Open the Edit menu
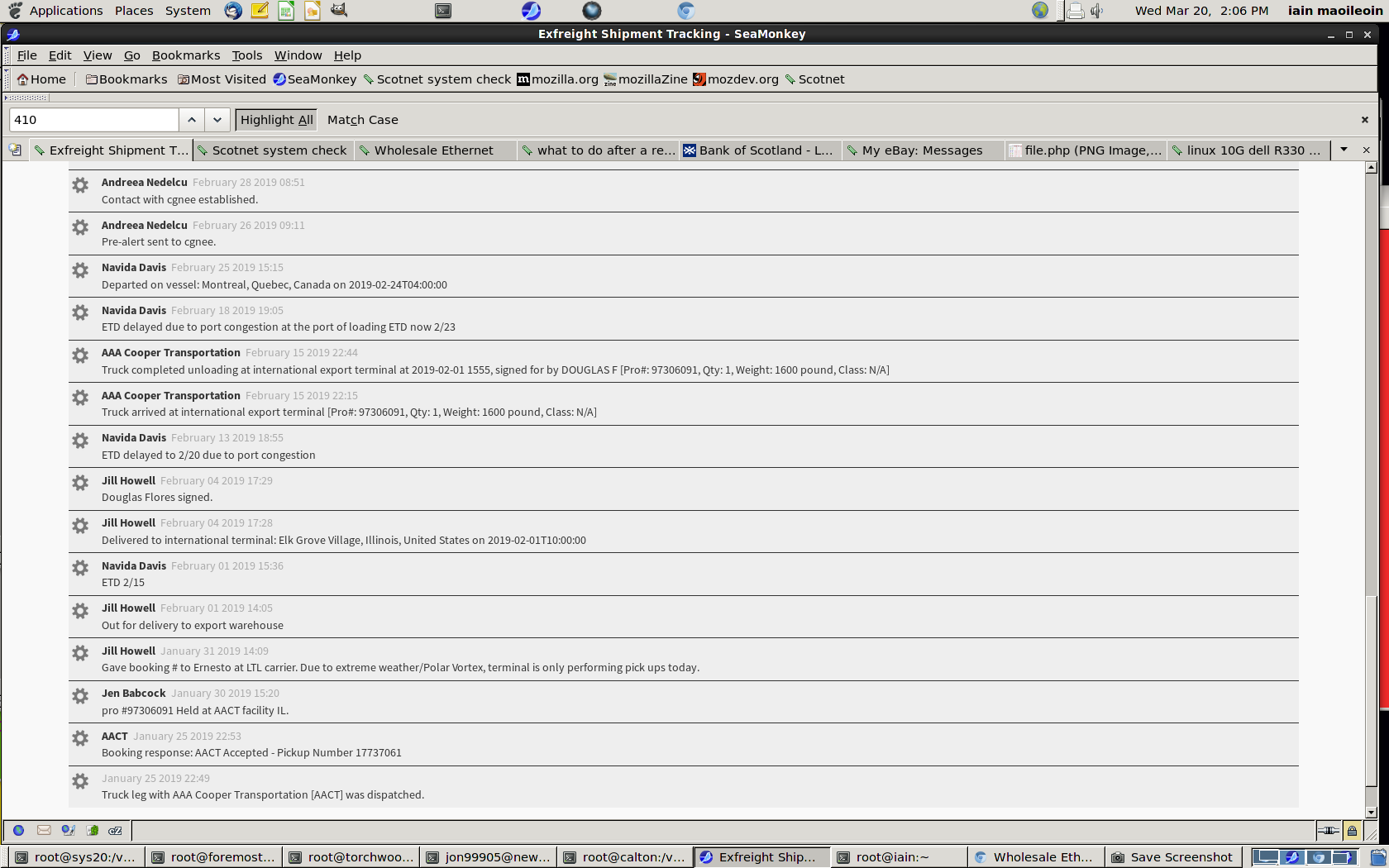The image size is (1389, 868). (x=60, y=55)
